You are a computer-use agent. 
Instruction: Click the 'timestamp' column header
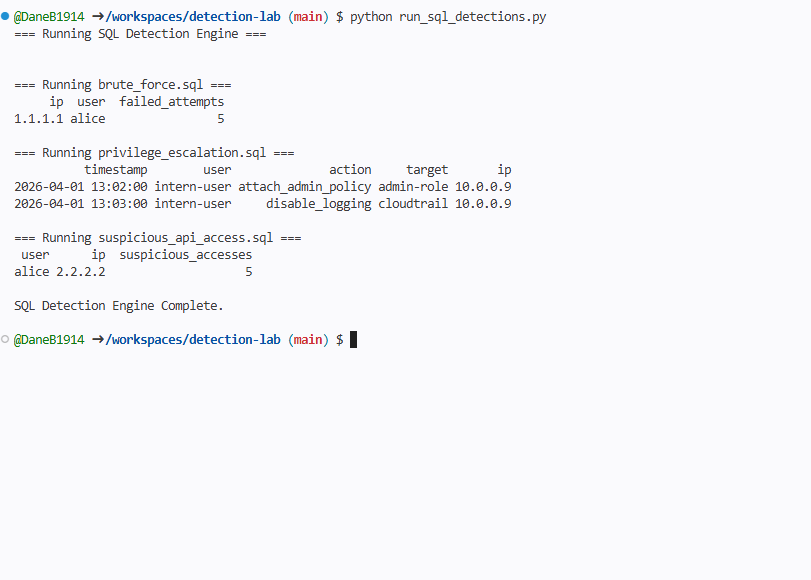tap(116, 170)
